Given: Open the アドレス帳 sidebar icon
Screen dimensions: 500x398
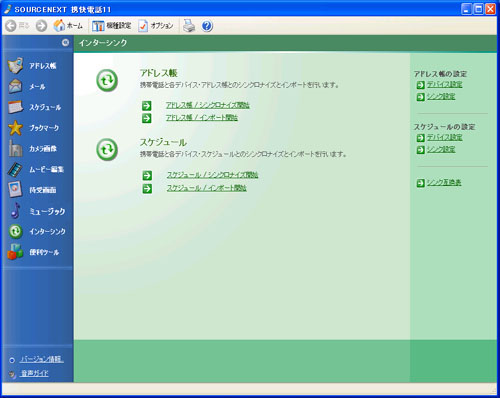Looking at the screenshot, I should point(15,65).
